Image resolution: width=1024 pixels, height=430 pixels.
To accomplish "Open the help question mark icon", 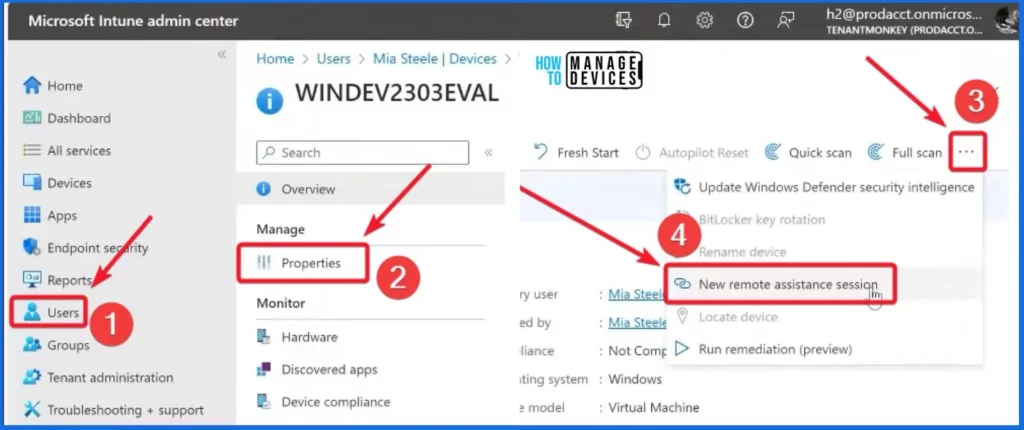I will [x=745, y=21].
